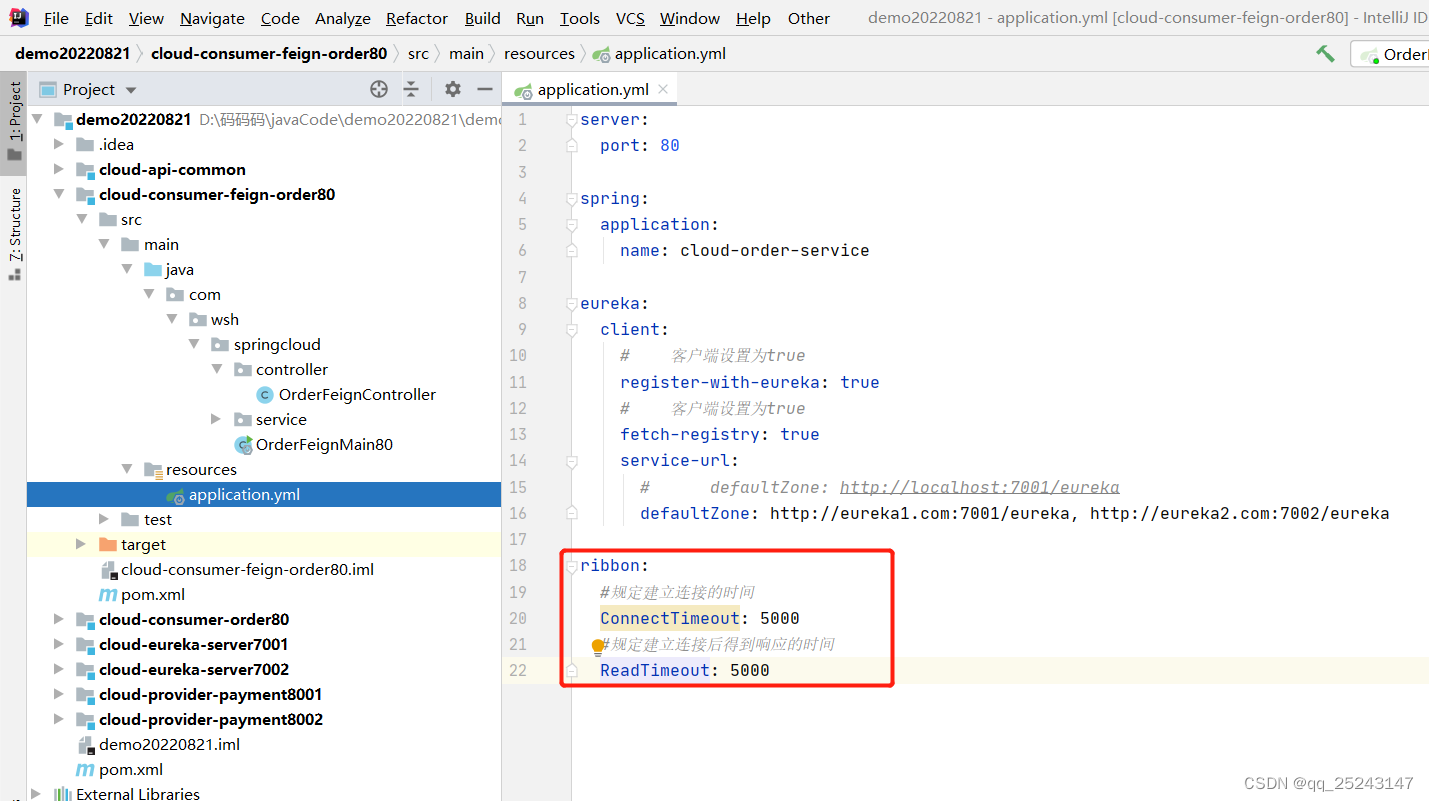Select application.yml in the project tree
The width and height of the screenshot is (1429, 801).
(x=264, y=495)
